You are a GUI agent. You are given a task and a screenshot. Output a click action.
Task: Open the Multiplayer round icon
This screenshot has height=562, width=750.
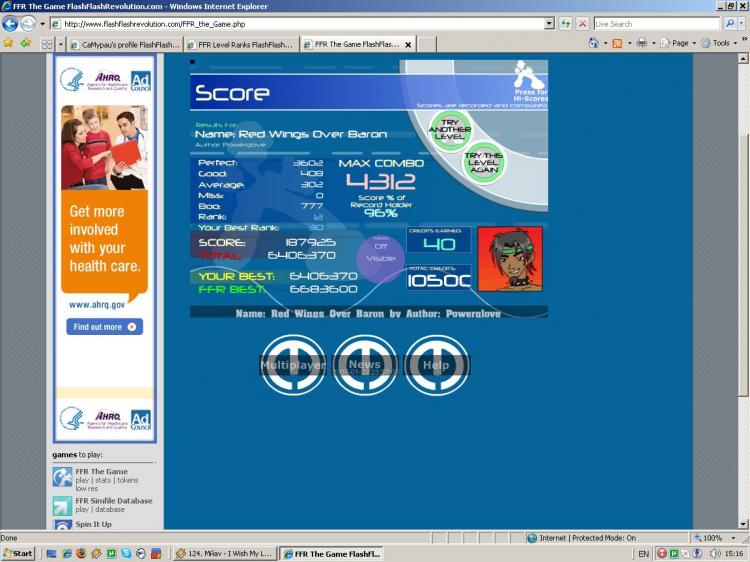coord(293,365)
